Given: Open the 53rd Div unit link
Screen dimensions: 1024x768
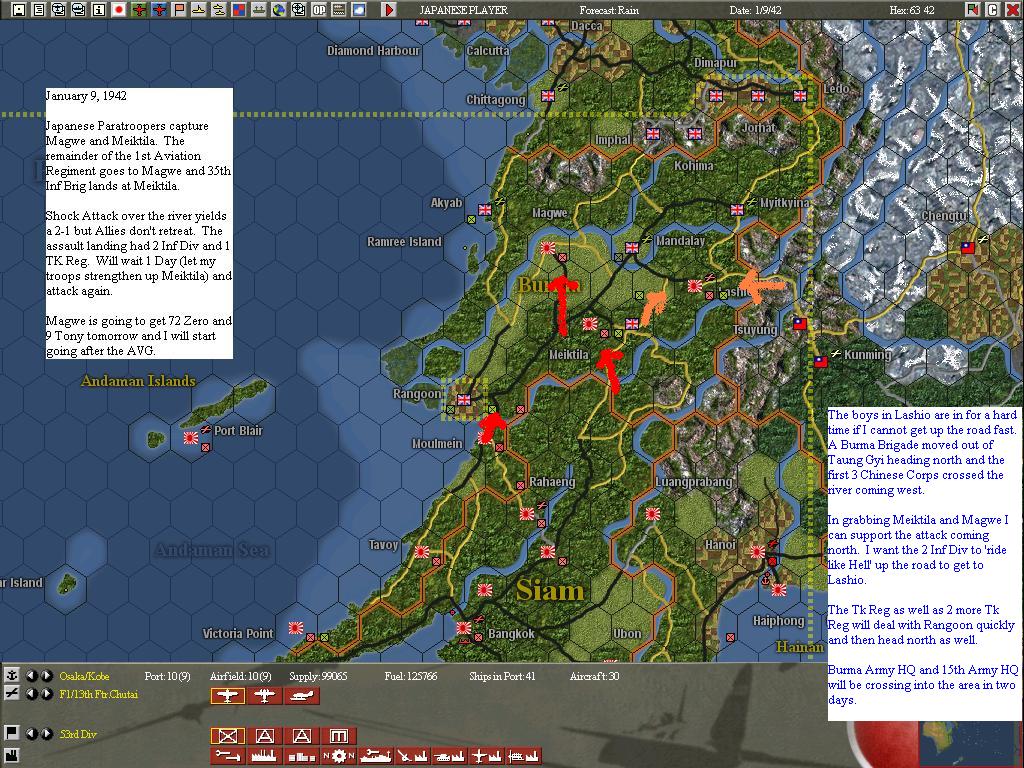Looking at the screenshot, I should click(x=78, y=734).
